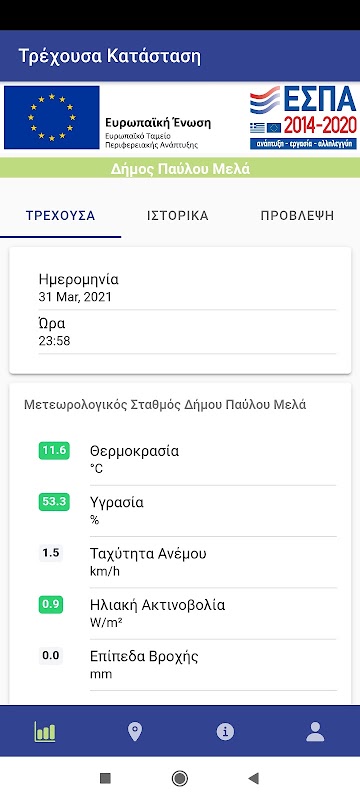Tap the 0.0 rain level badge

pos(50,656)
